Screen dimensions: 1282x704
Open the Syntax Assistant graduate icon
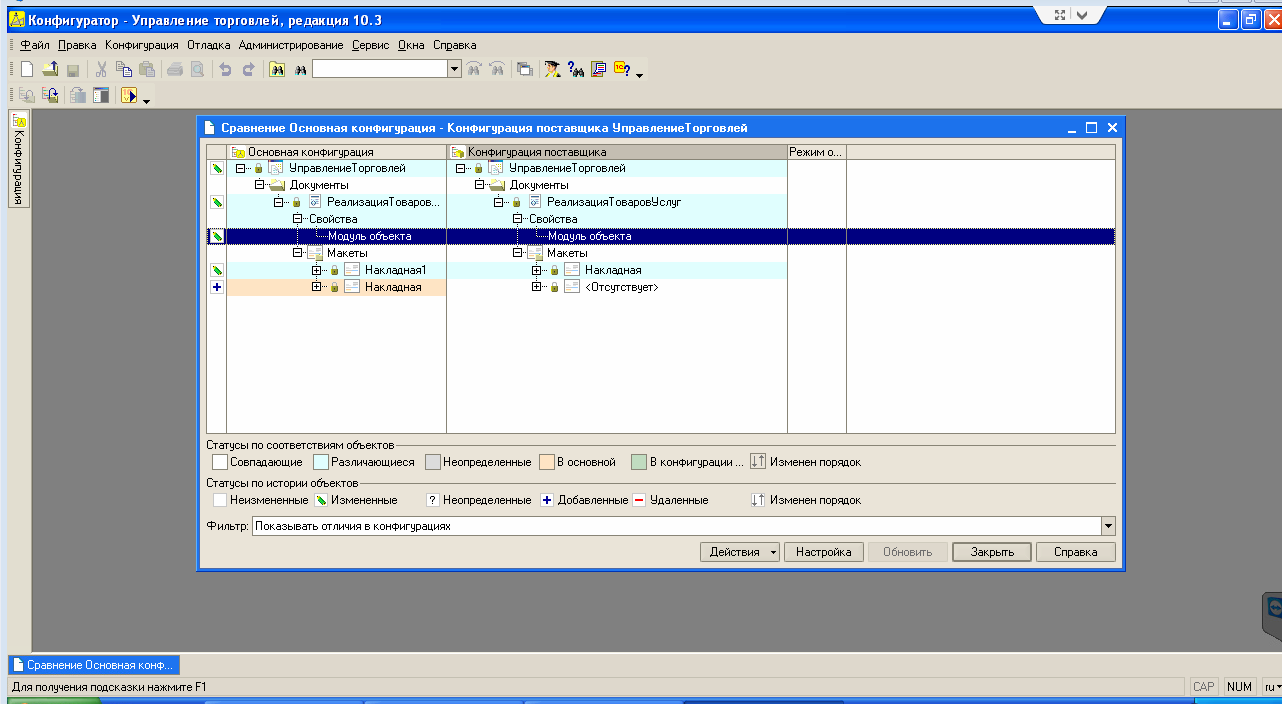[x=552, y=69]
